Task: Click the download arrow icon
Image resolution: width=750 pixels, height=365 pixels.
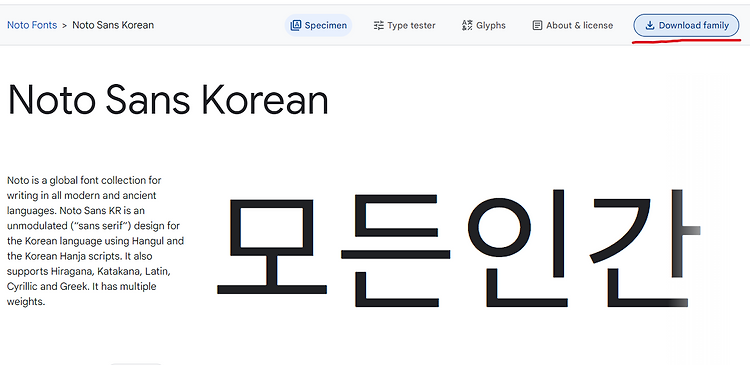Action: pyautogui.click(x=650, y=25)
